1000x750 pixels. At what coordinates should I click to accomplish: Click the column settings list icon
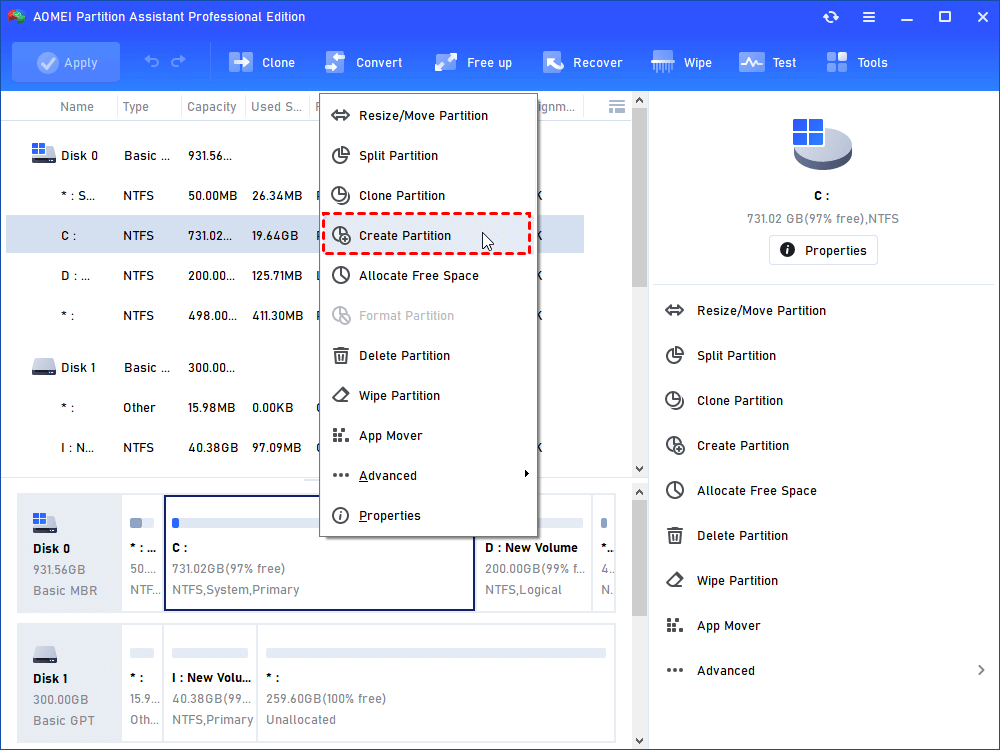click(616, 107)
